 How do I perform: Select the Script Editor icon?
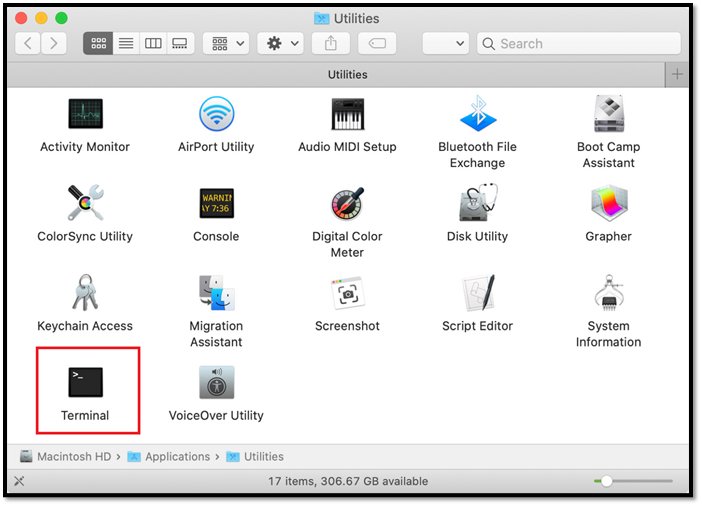tap(478, 293)
